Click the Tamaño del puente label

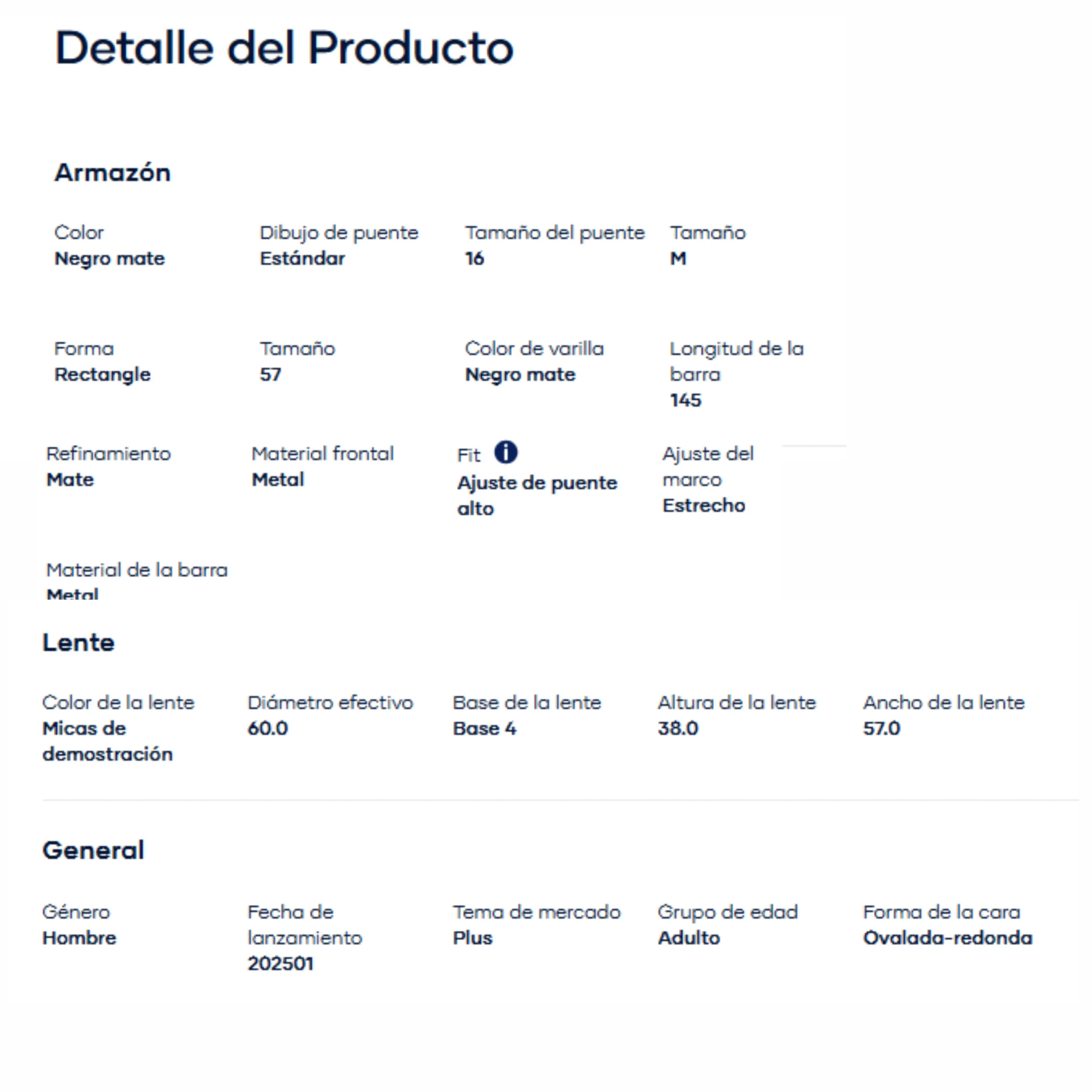click(x=555, y=233)
